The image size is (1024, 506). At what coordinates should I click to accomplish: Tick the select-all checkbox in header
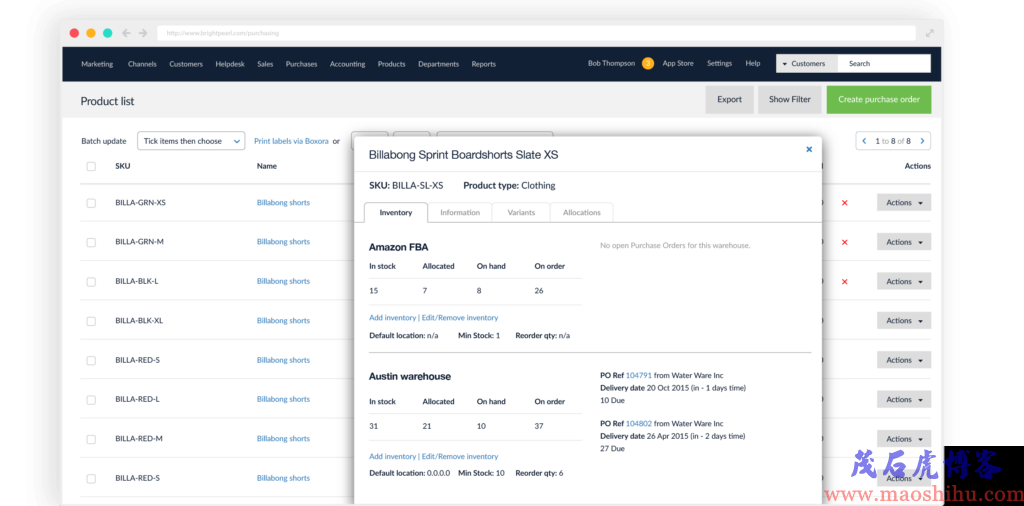91,166
